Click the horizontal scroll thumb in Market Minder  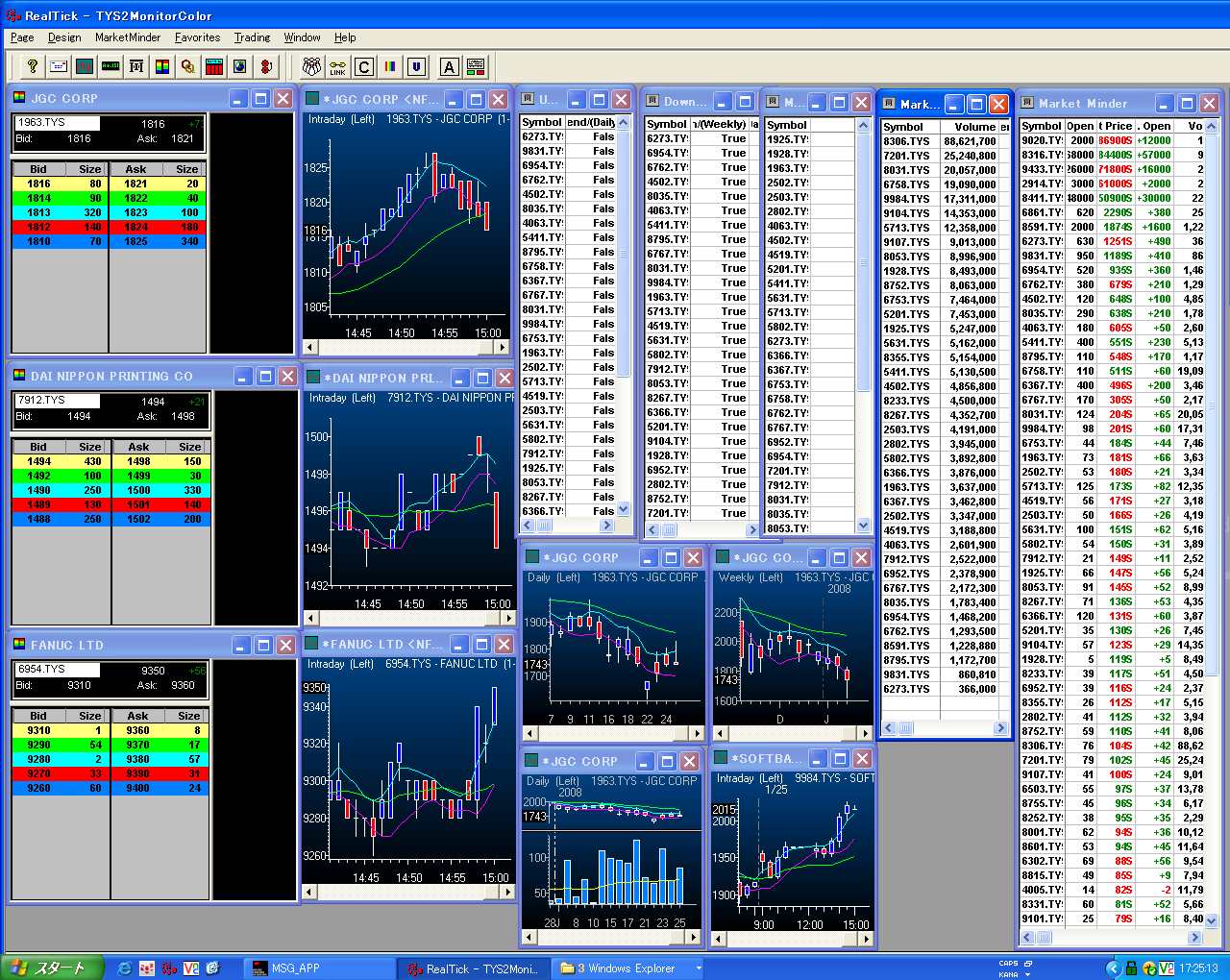pyautogui.click(x=1044, y=937)
